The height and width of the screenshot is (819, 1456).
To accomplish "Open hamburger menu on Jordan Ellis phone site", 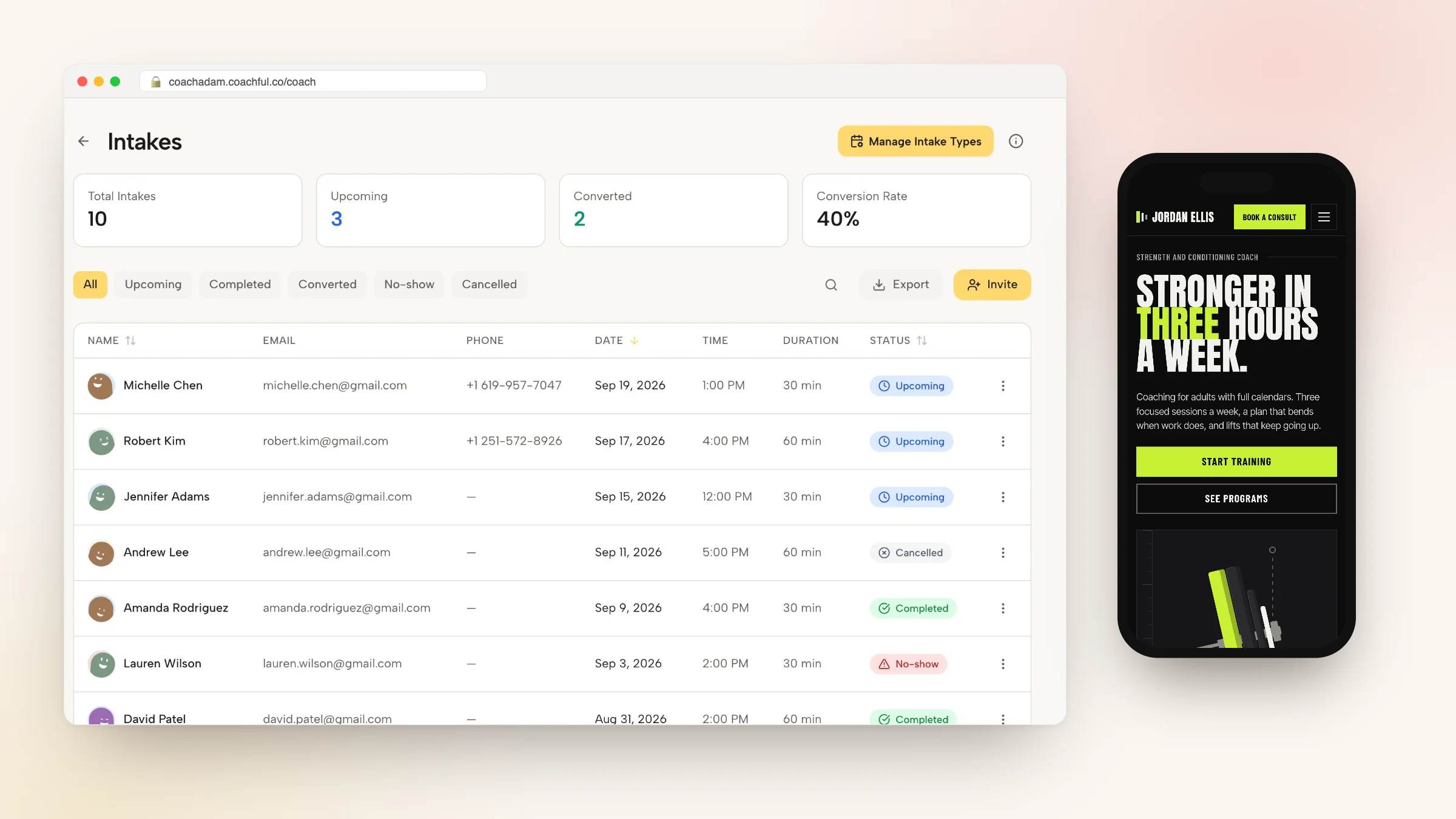I will coord(1324,217).
